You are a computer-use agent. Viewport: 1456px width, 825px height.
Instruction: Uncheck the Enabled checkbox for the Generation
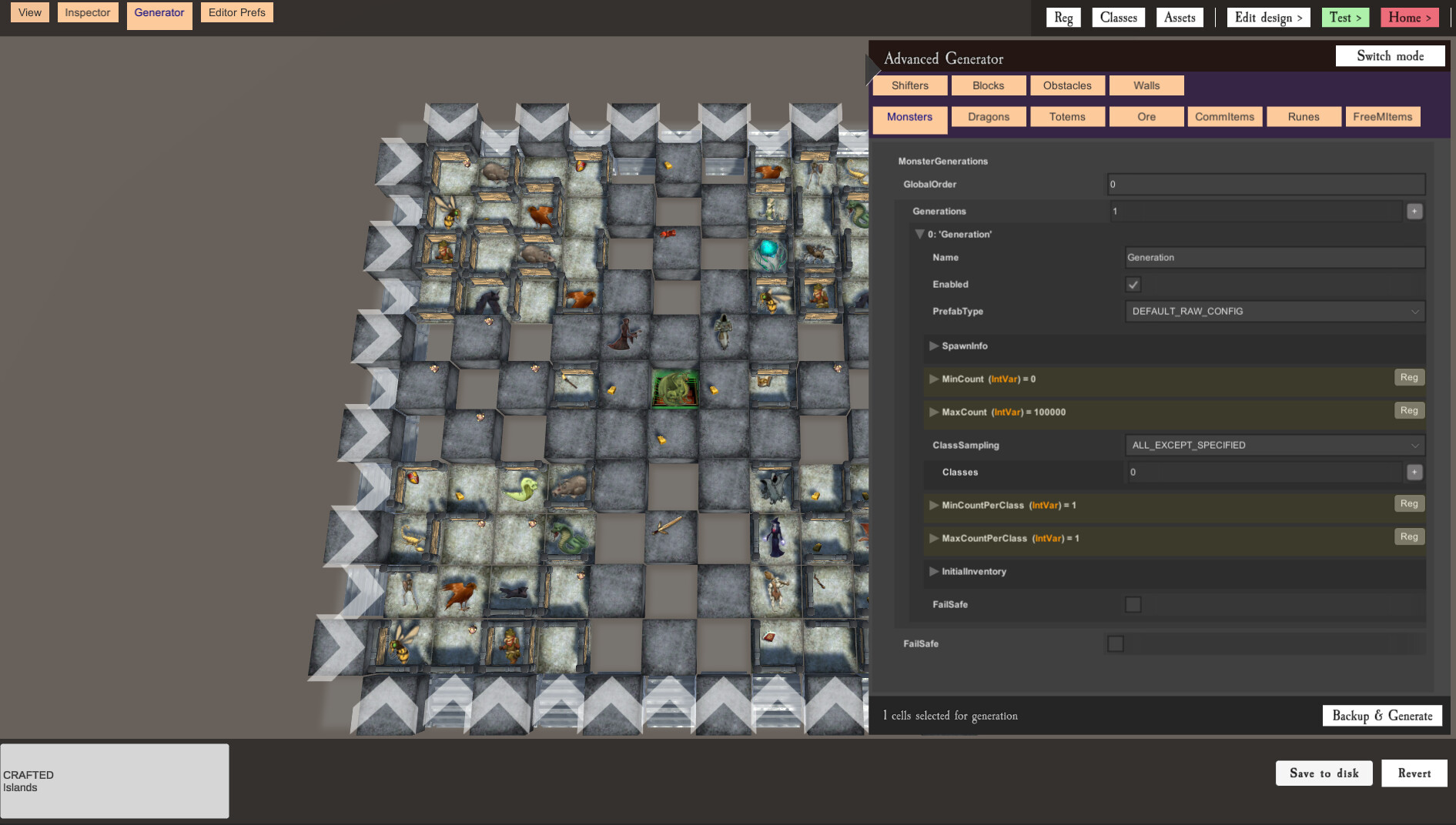(x=1132, y=284)
